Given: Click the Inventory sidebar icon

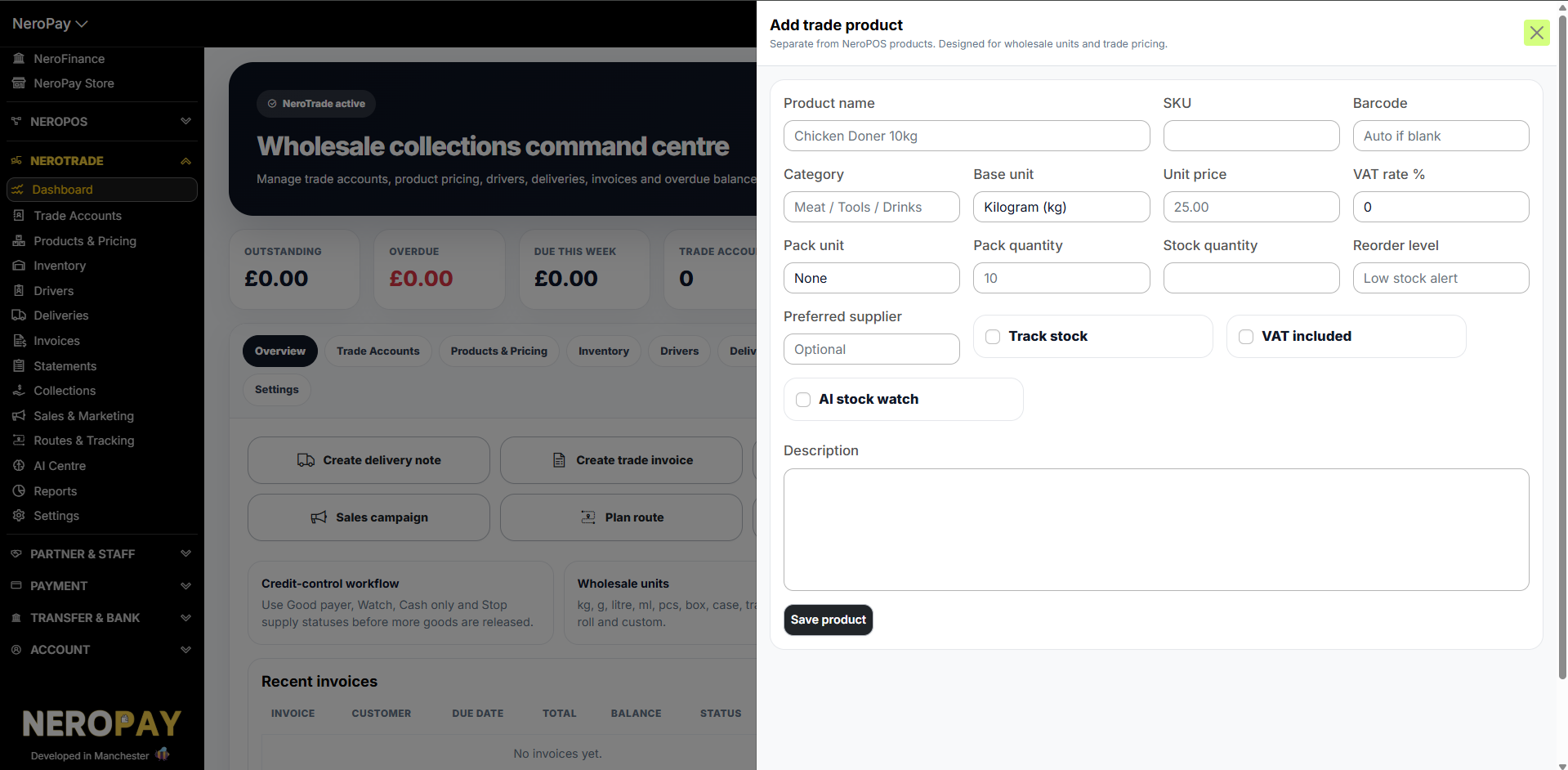Looking at the screenshot, I should point(19,266).
